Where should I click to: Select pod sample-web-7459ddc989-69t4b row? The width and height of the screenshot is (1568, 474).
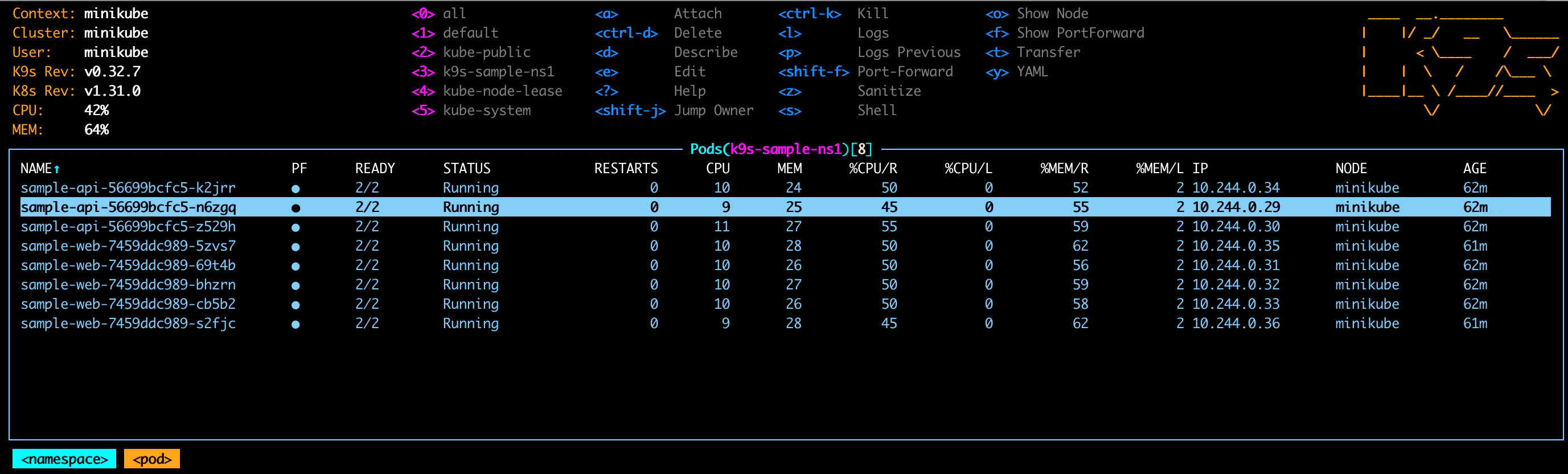(785, 265)
